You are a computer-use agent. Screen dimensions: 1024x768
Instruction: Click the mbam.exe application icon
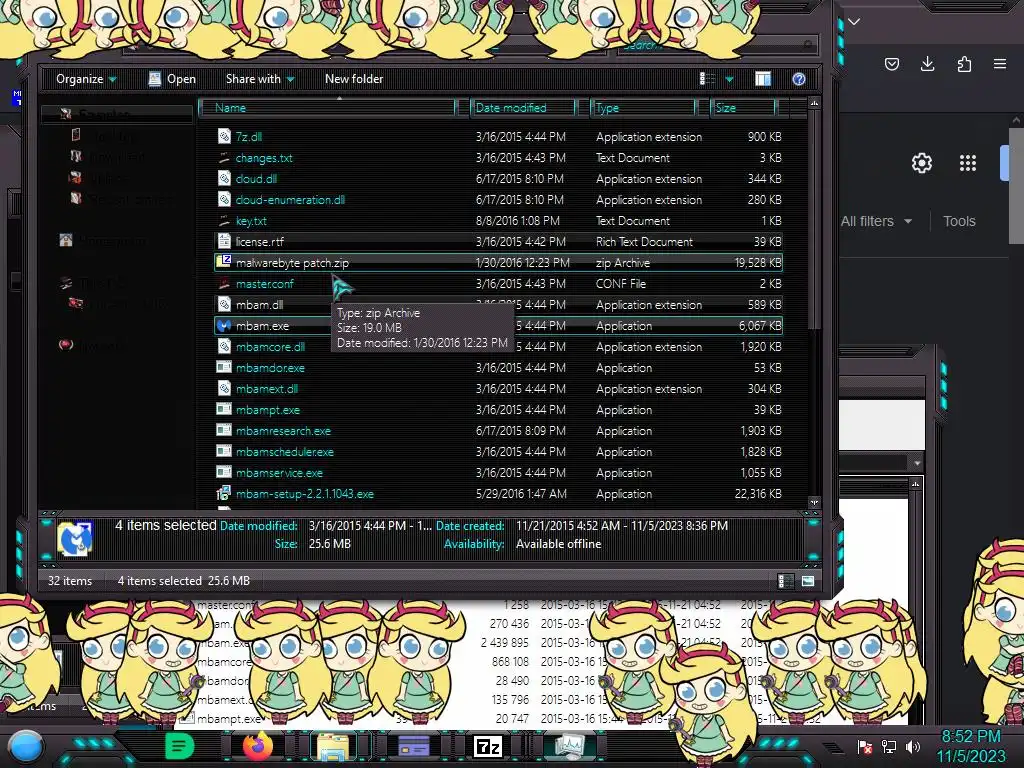(x=224, y=325)
